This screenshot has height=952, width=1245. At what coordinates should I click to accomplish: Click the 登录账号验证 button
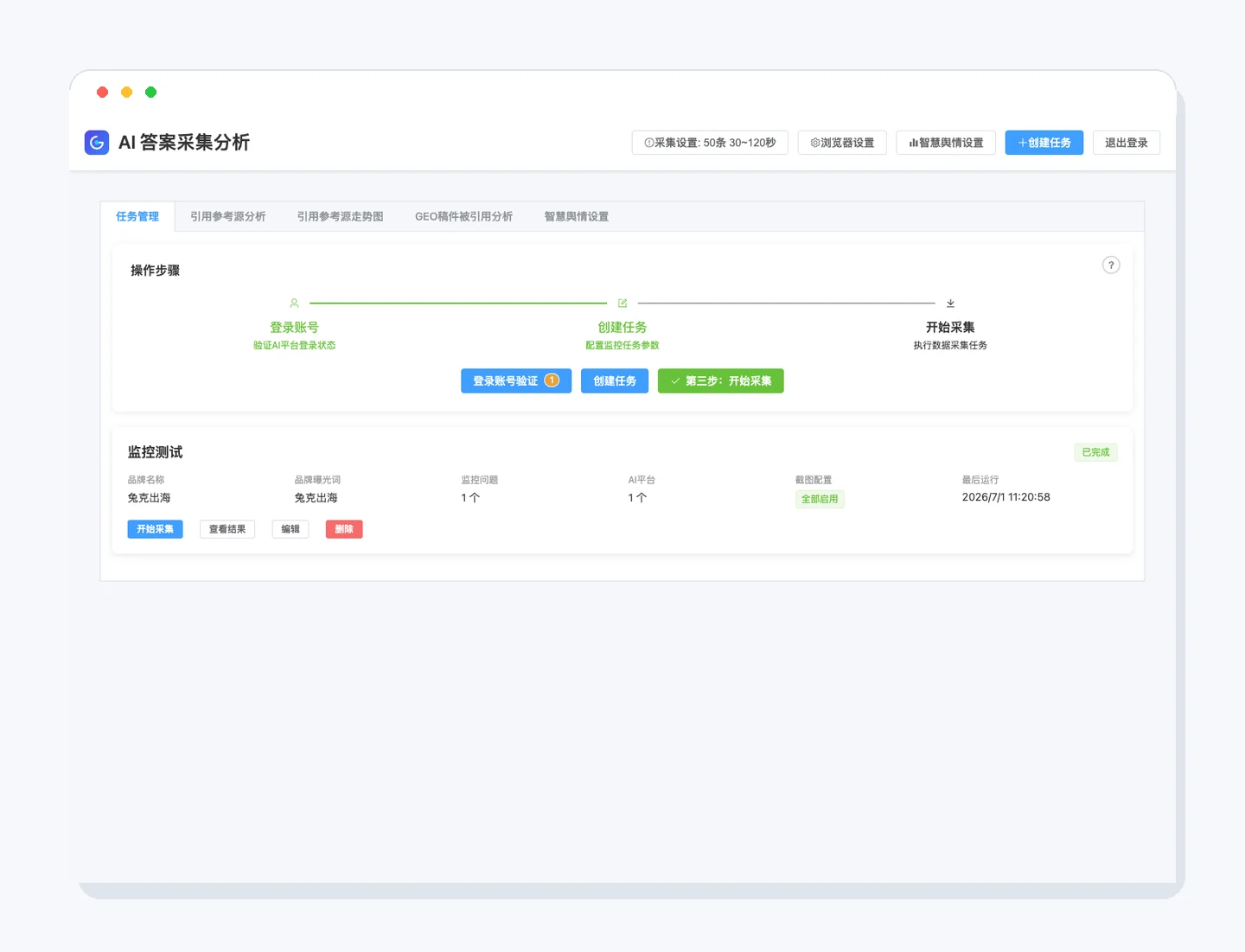pyautogui.click(x=516, y=381)
